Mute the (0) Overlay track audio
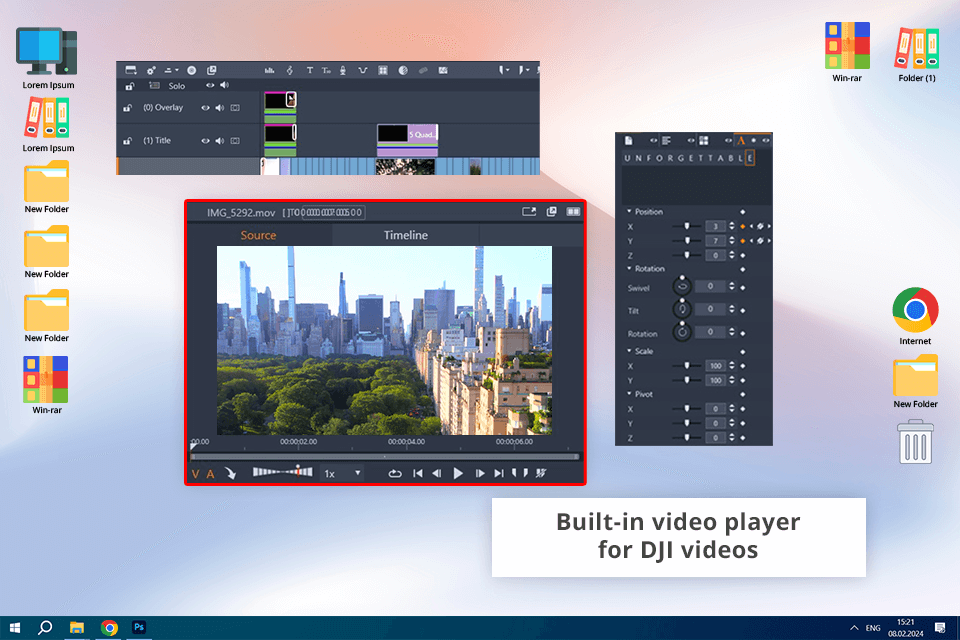Viewport: 960px width, 640px height. [x=220, y=108]
